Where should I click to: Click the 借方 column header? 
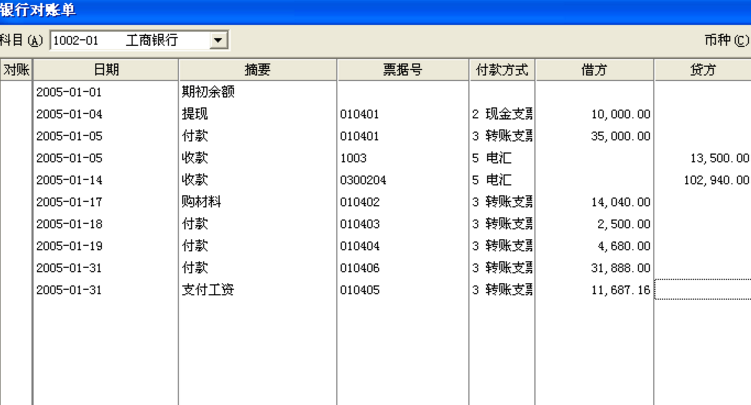pos(594,70)
